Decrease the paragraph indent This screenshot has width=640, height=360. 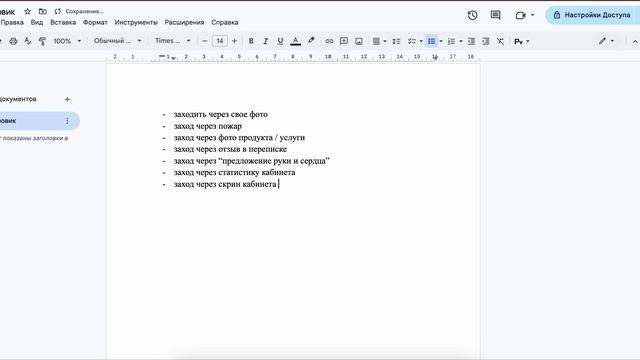point(471,41)
